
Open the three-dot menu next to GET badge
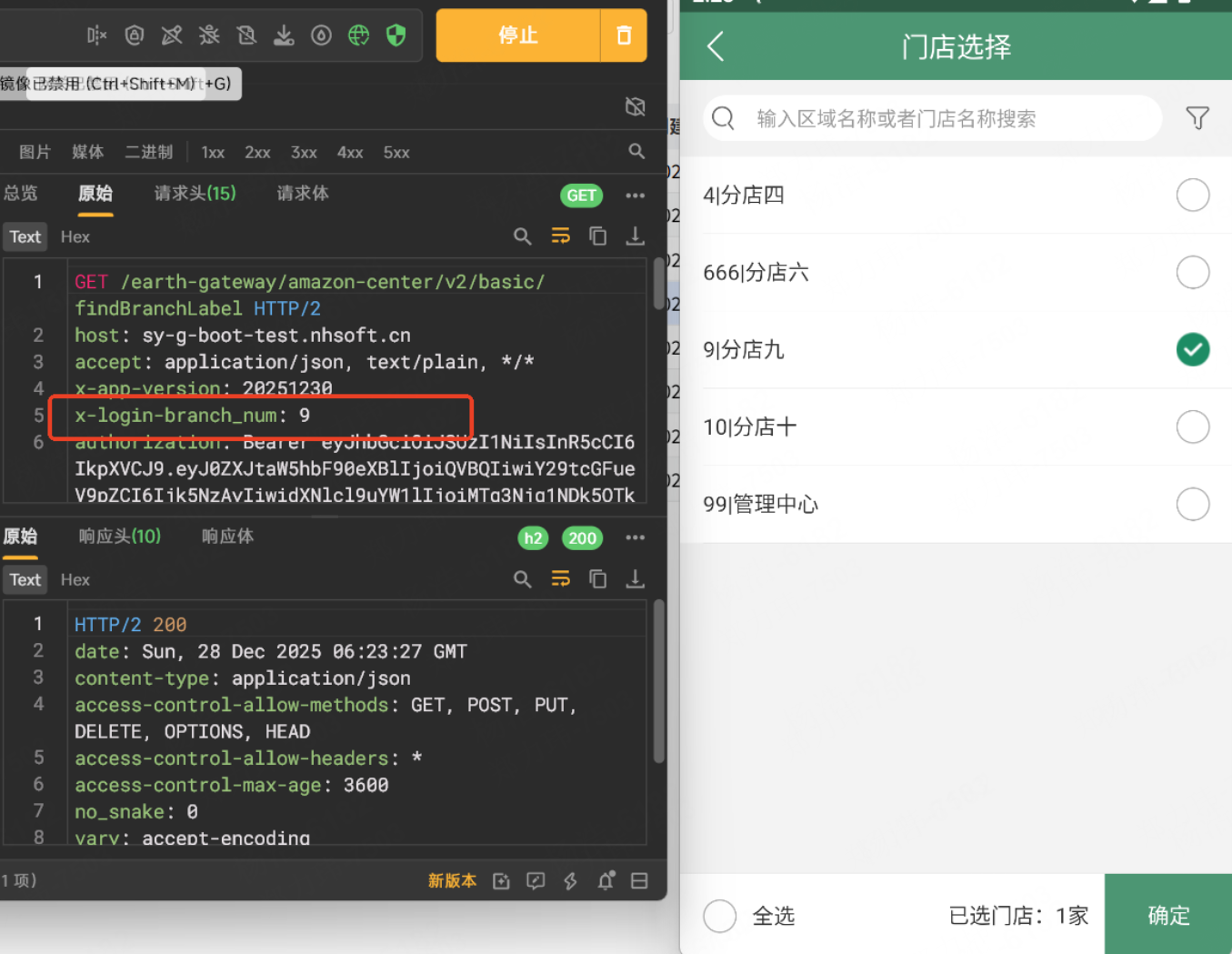click(x=636, y=196)
